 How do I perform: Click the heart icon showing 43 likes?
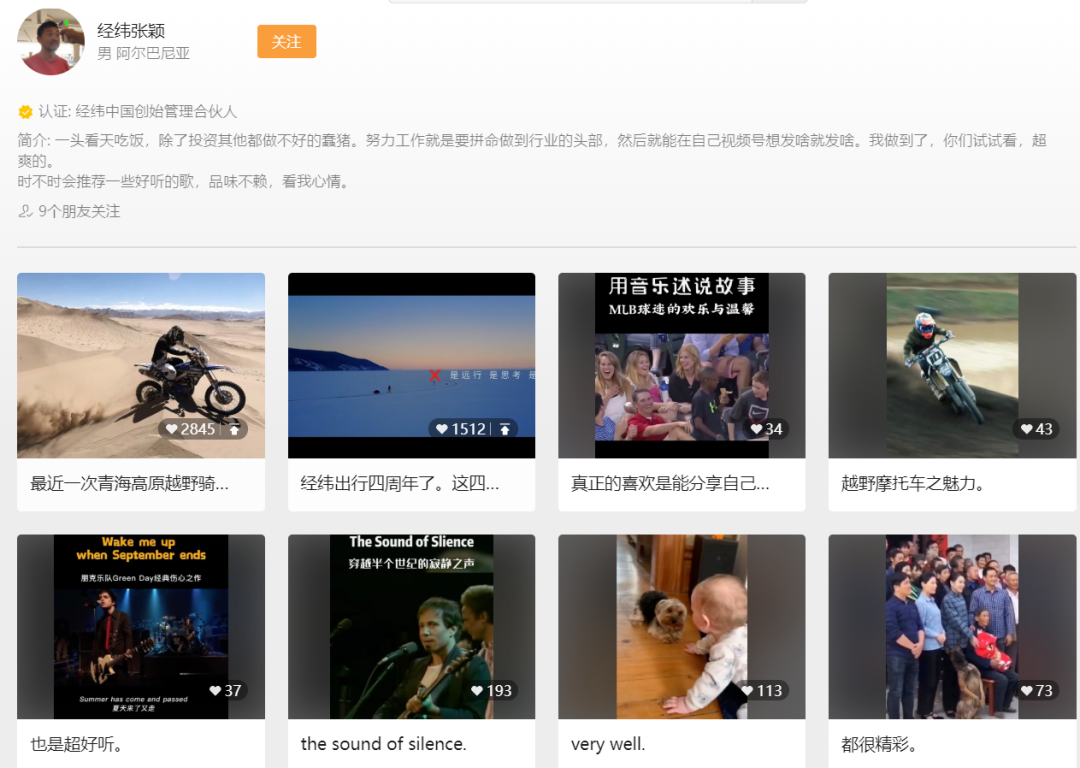click(1026, 429)
